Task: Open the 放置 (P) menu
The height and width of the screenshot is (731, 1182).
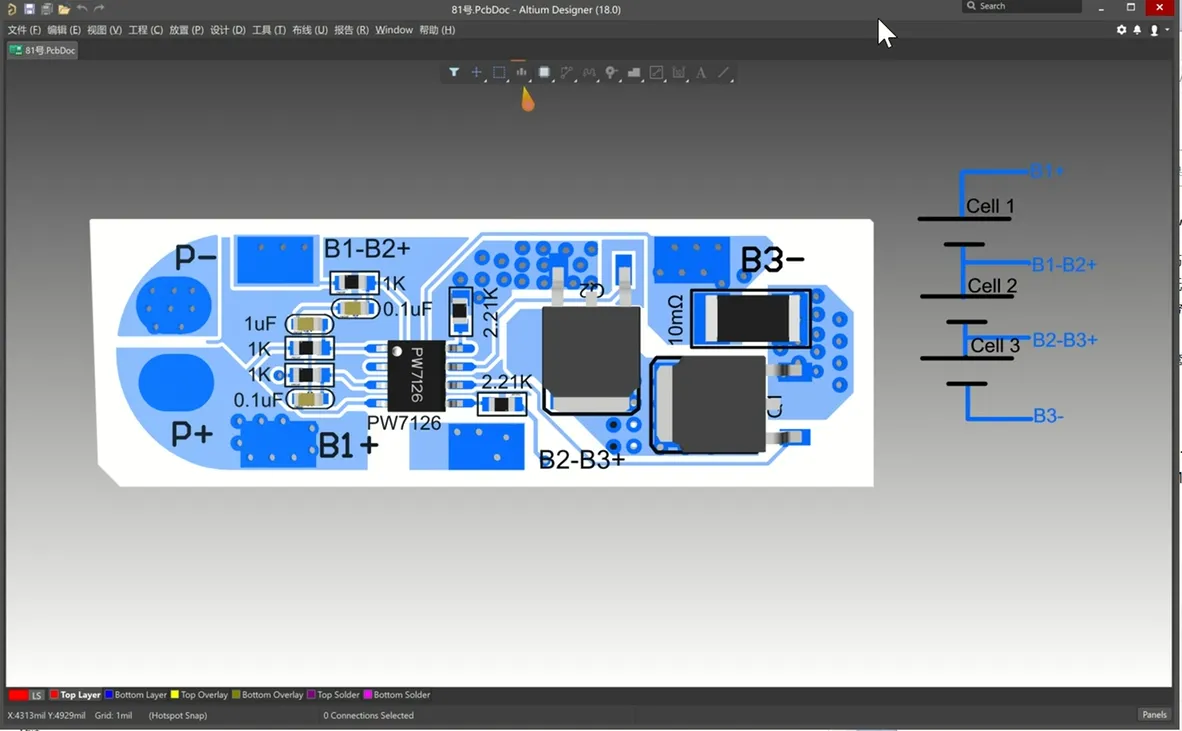Action: [186, 30]
